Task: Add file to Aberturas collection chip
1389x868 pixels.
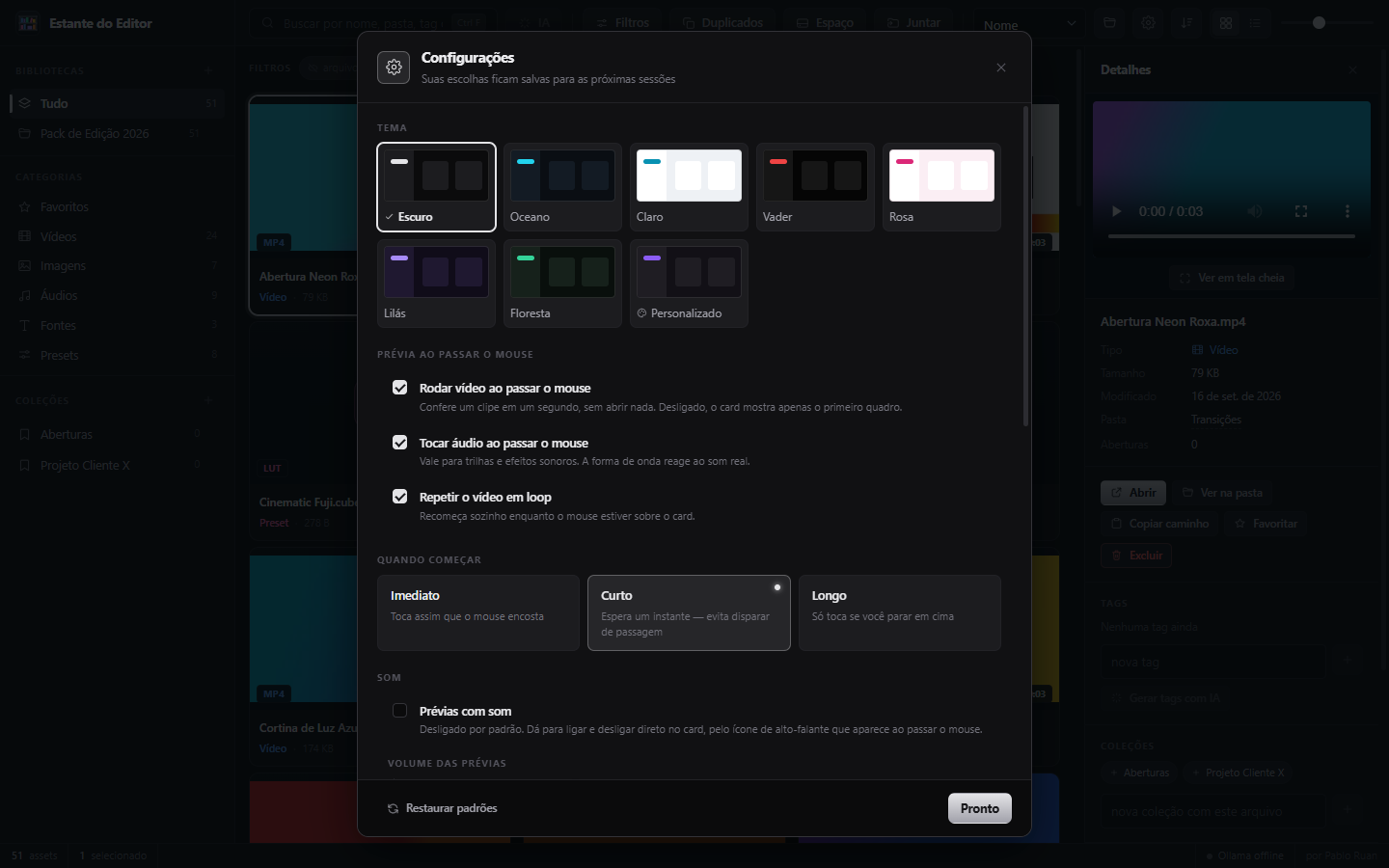Action: click(x=1139, y=773)
